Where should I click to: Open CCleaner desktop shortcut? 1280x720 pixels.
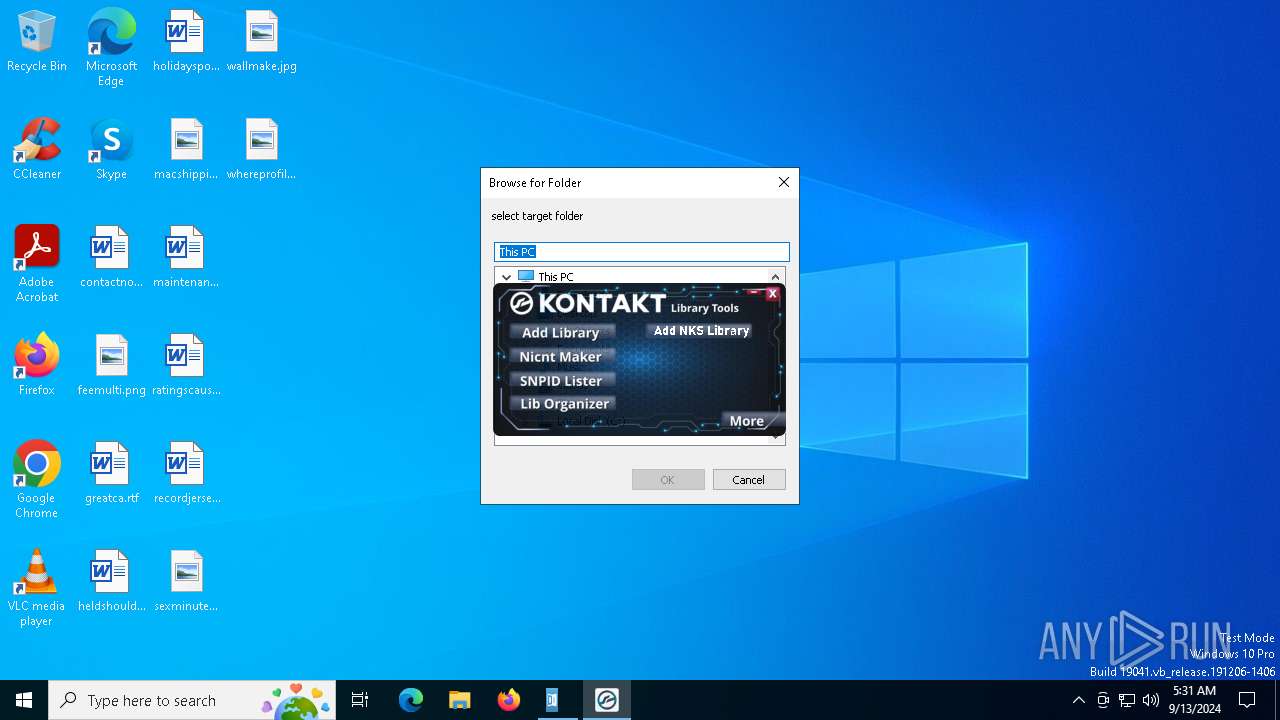tap(37, 149)
